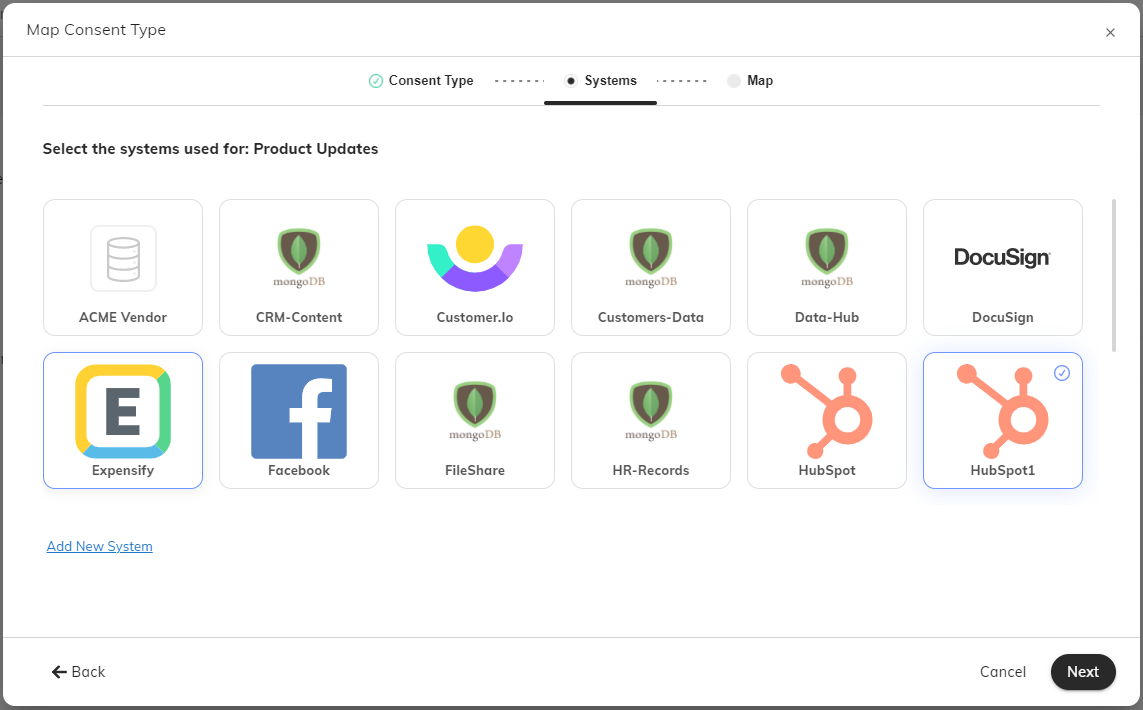Click the HubSpot1 sprocket logo
This screenshot has width=1143, height=710.
pos(1002,411)
